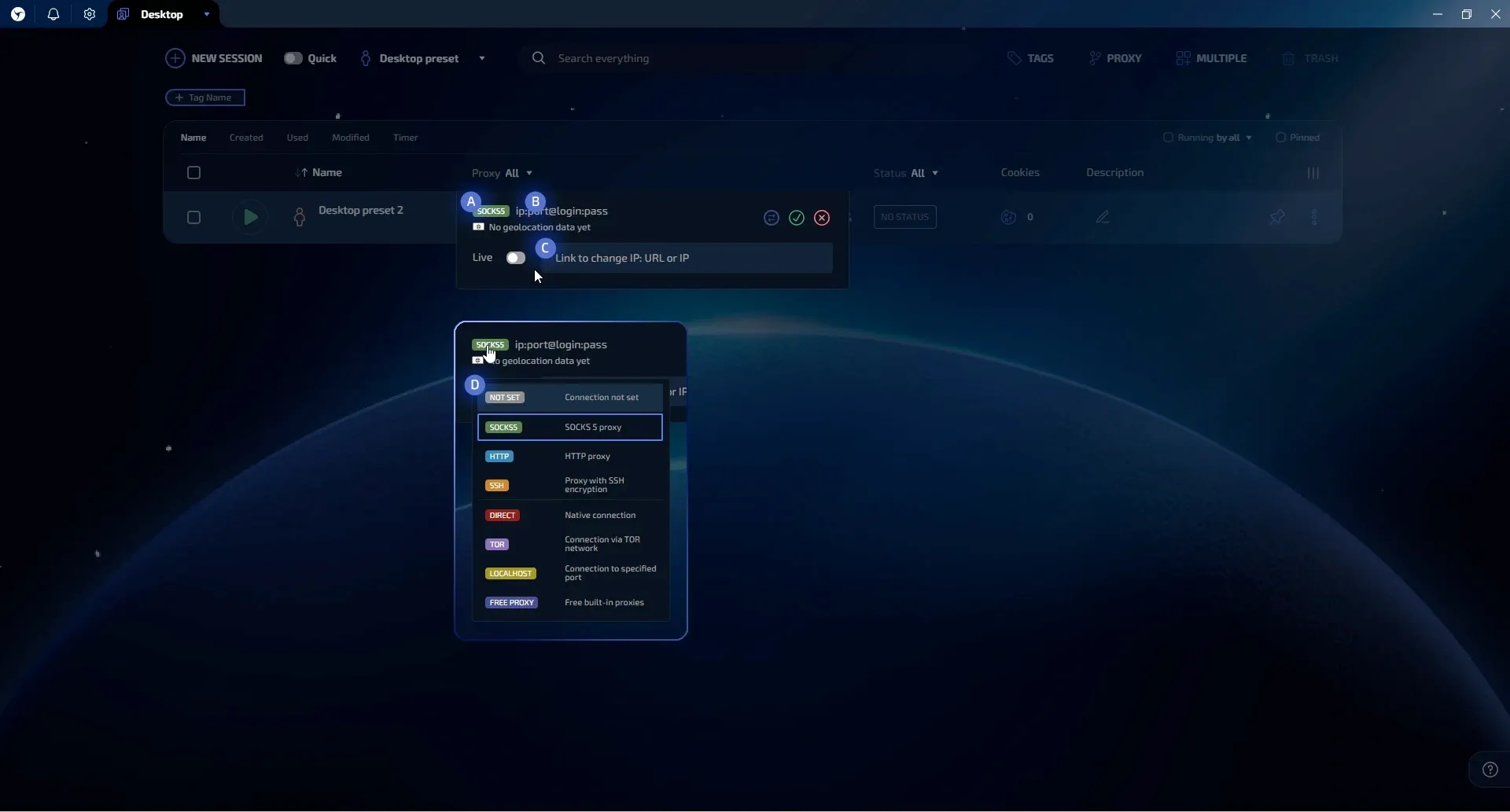Toggle the Live switch
Viewport: 1510px width, 812px height.
click(516, 258)
